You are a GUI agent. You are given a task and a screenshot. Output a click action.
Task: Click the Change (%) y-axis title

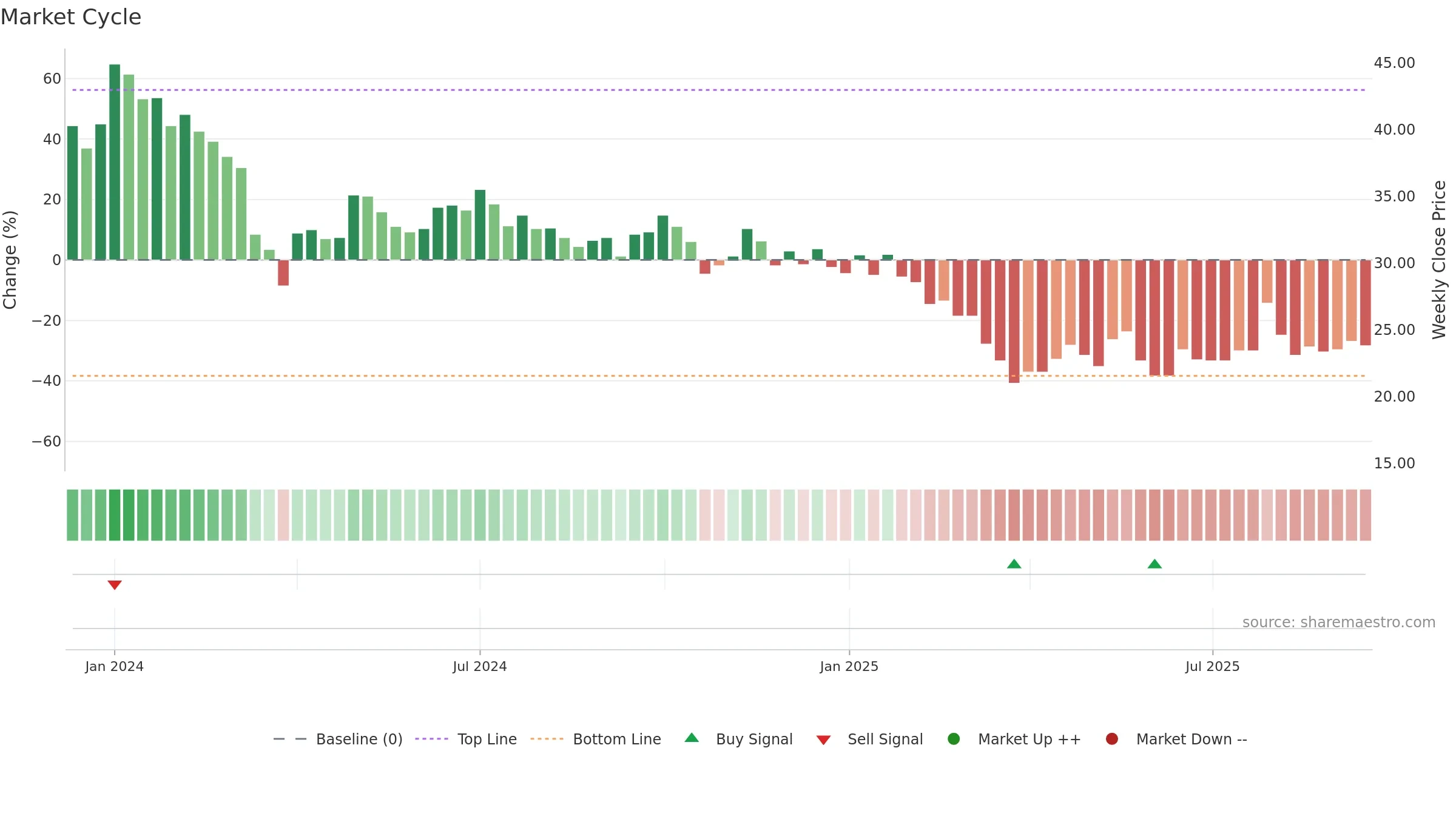click(10, 260)
